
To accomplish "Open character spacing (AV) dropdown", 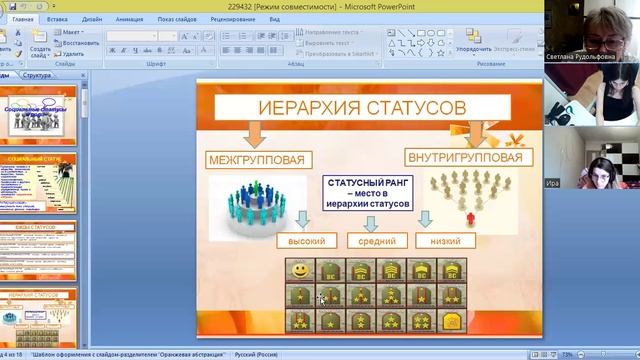I will (172, 51).
